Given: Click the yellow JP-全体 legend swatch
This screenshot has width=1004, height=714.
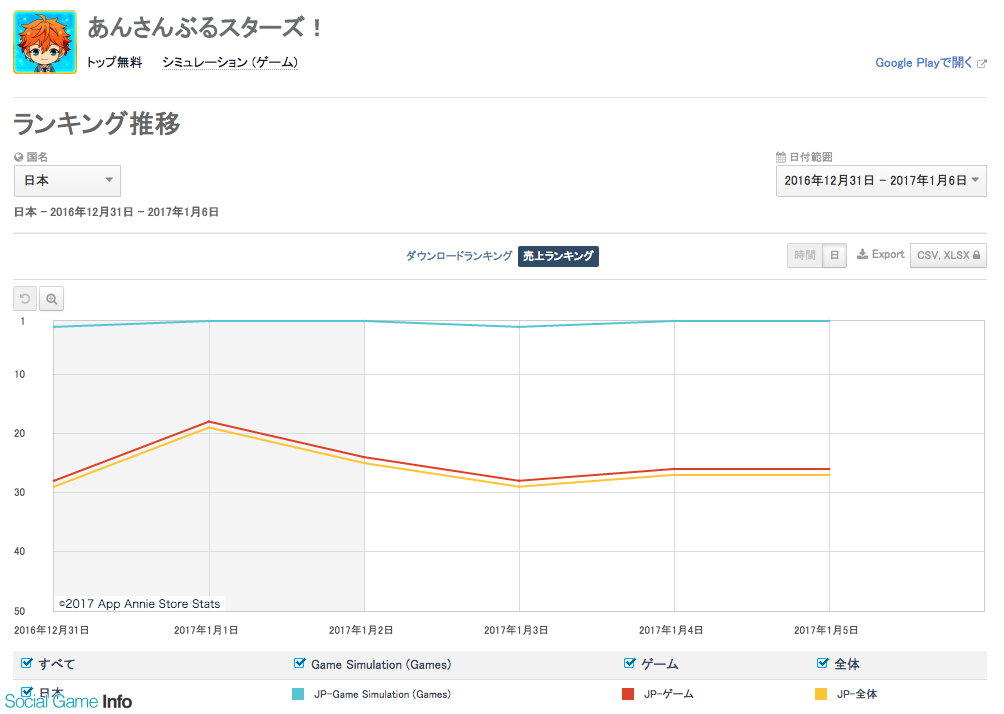Looking at the screenshot, I should coord(821,694).
